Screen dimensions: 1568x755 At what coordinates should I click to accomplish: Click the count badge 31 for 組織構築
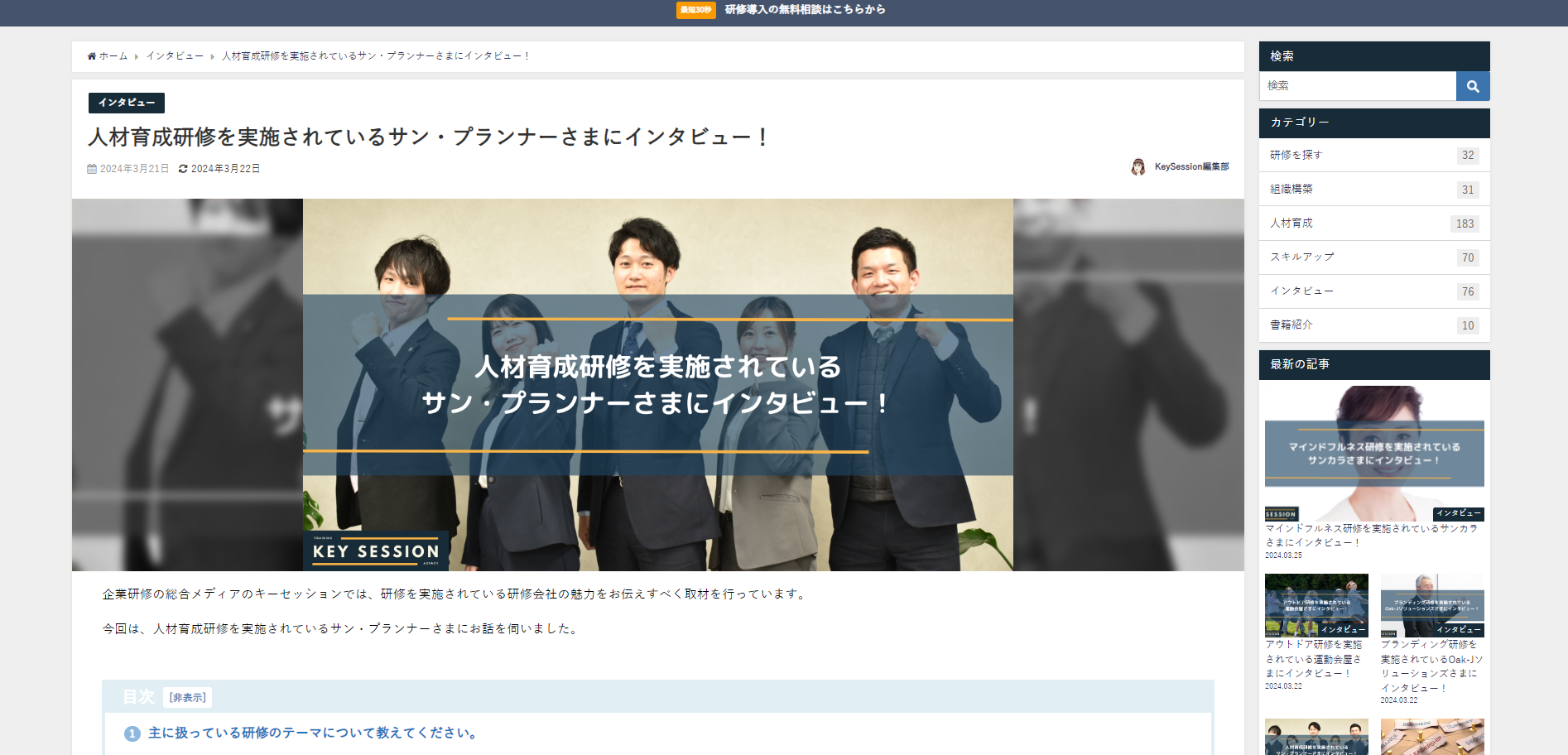pyautogui.click(x=1468, y=190)
